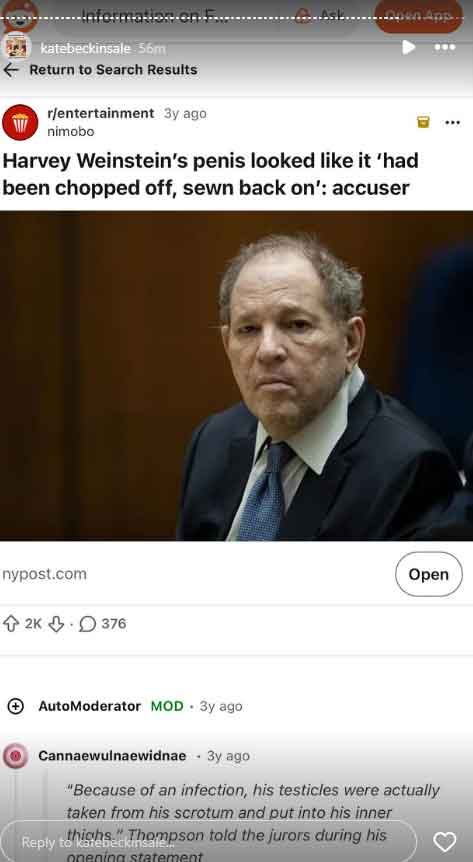The height and width of the screenshot is (862, 473).
Task: Click the gold archived post icon
Action: (423, 122)
